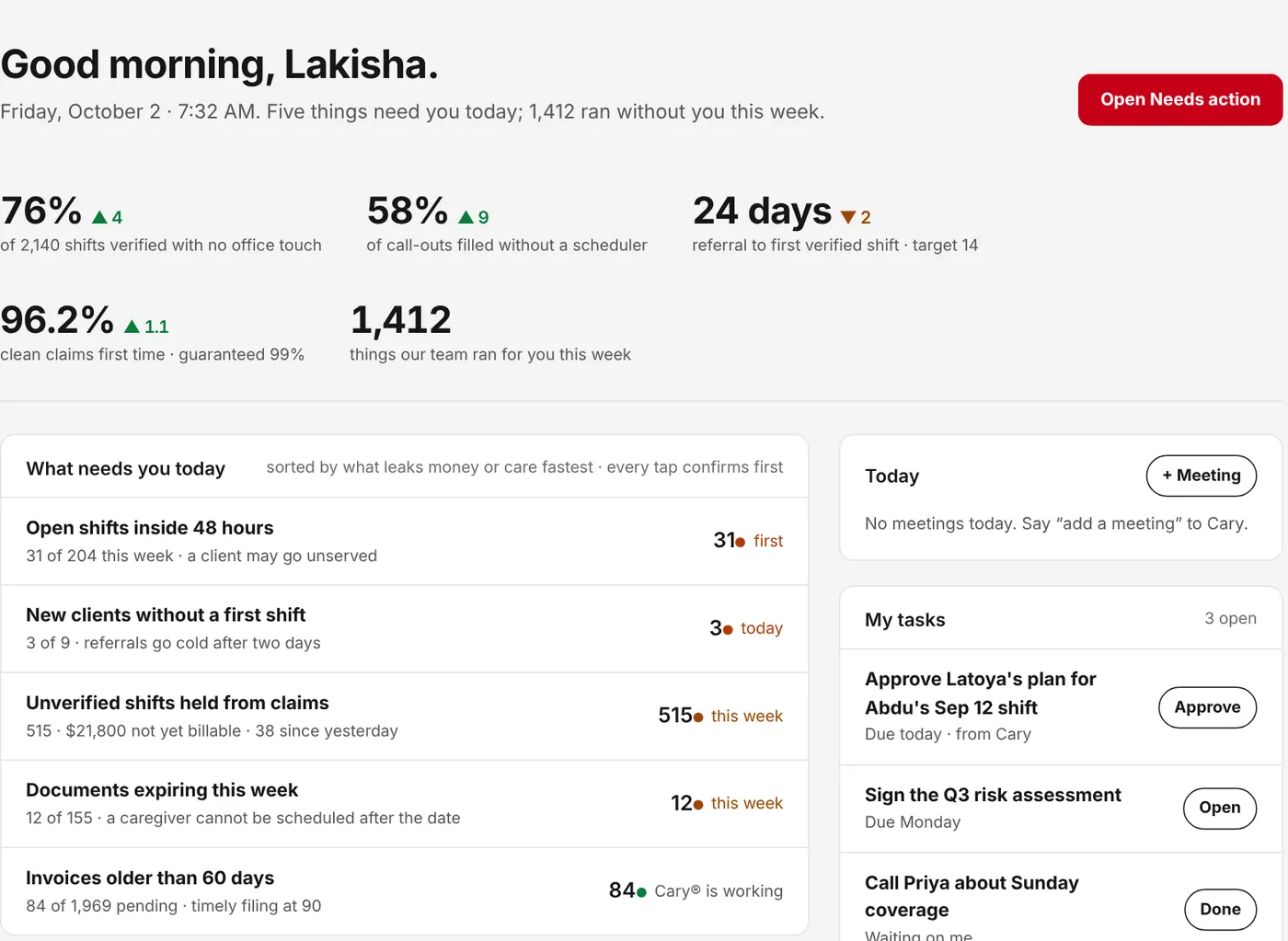
Task: Click the '515 this week' status indicator
Action: 720,716
